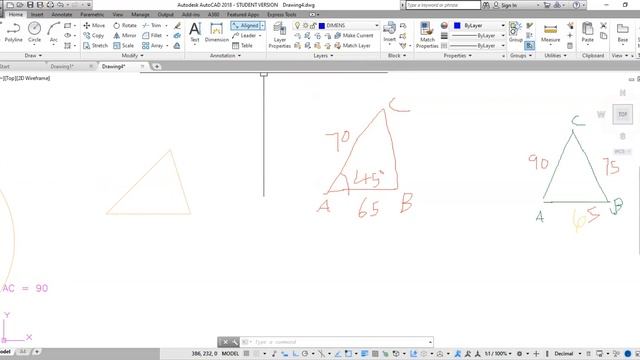
Task: Add new drawing tab with plus button
Action: click(x=156, y=67)
